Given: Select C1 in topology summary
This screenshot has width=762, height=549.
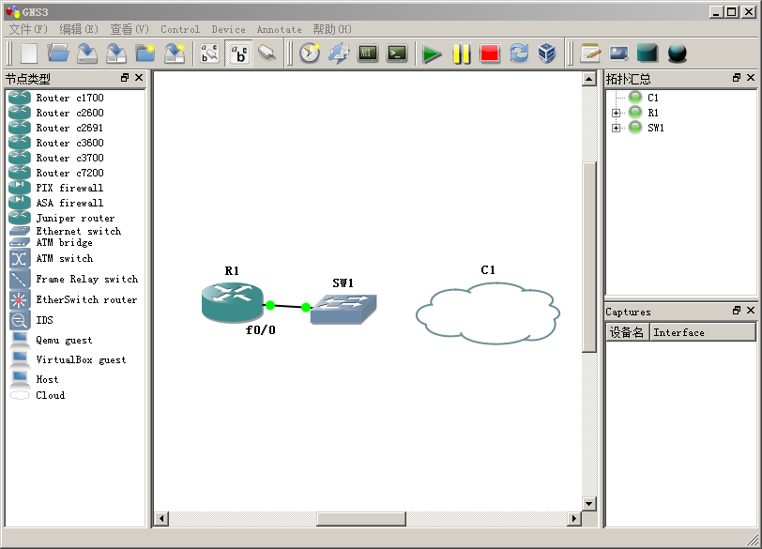Looking at the screenshot, I should pos(653,98).
